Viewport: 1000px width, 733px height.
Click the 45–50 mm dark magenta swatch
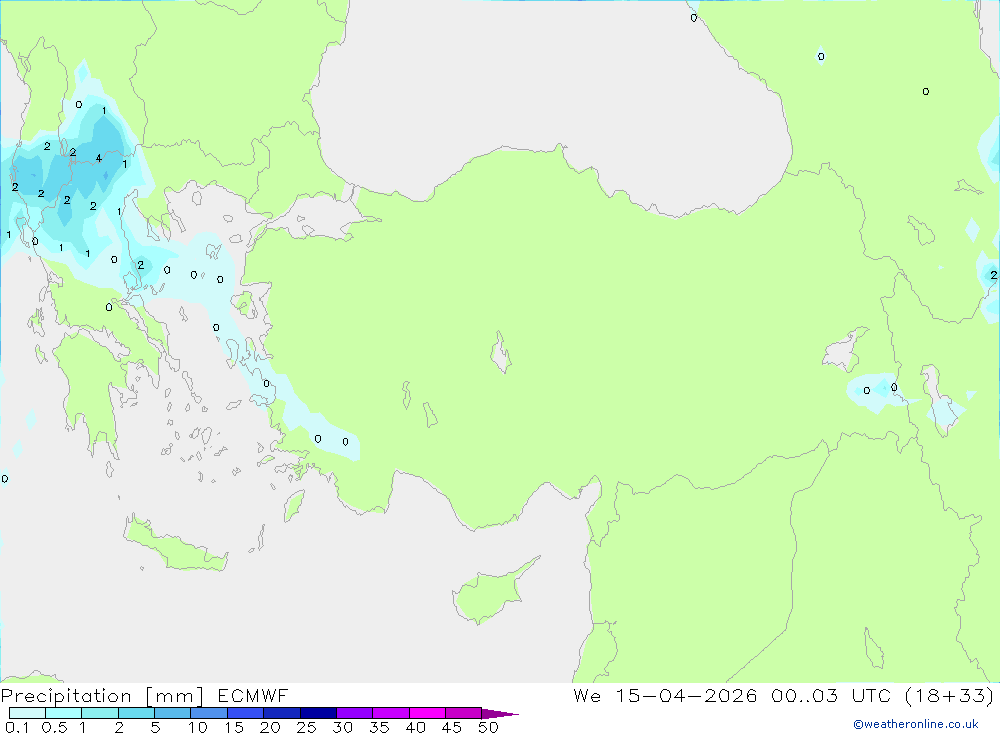(x=464, y=713)
